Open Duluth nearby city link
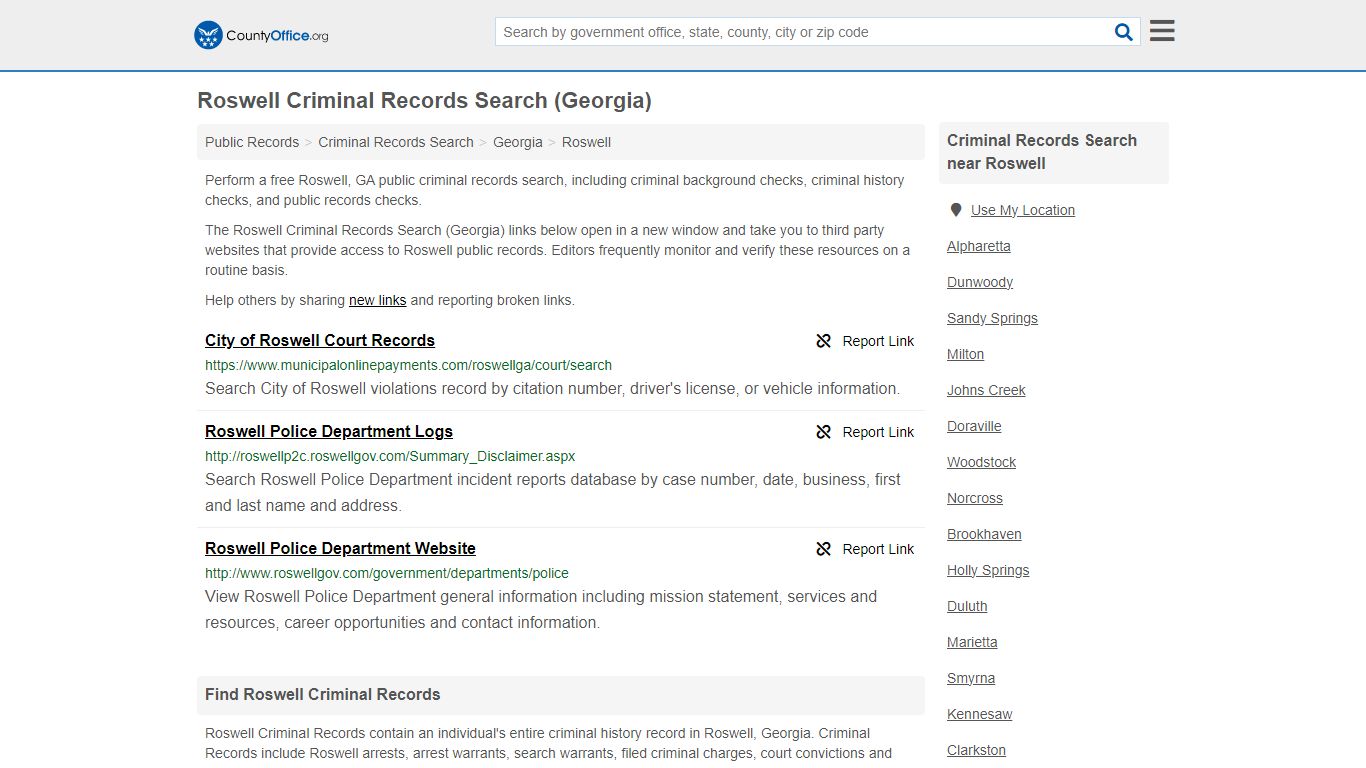Image resolution: width=1366 pixels, height=768 pixels. coord(967,606)
